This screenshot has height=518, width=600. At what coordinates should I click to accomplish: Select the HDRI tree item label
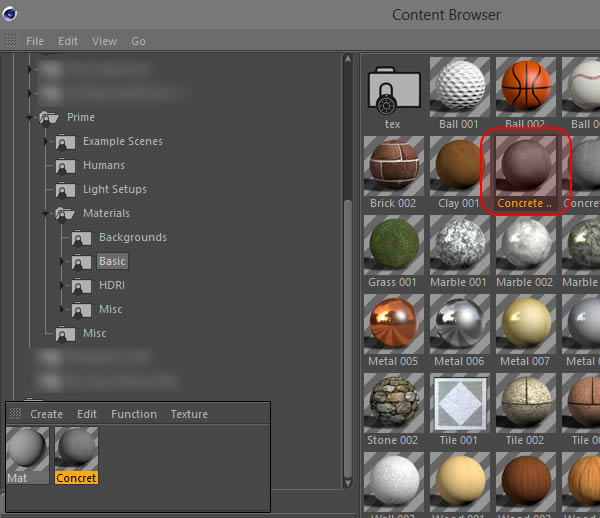[112, 285]
